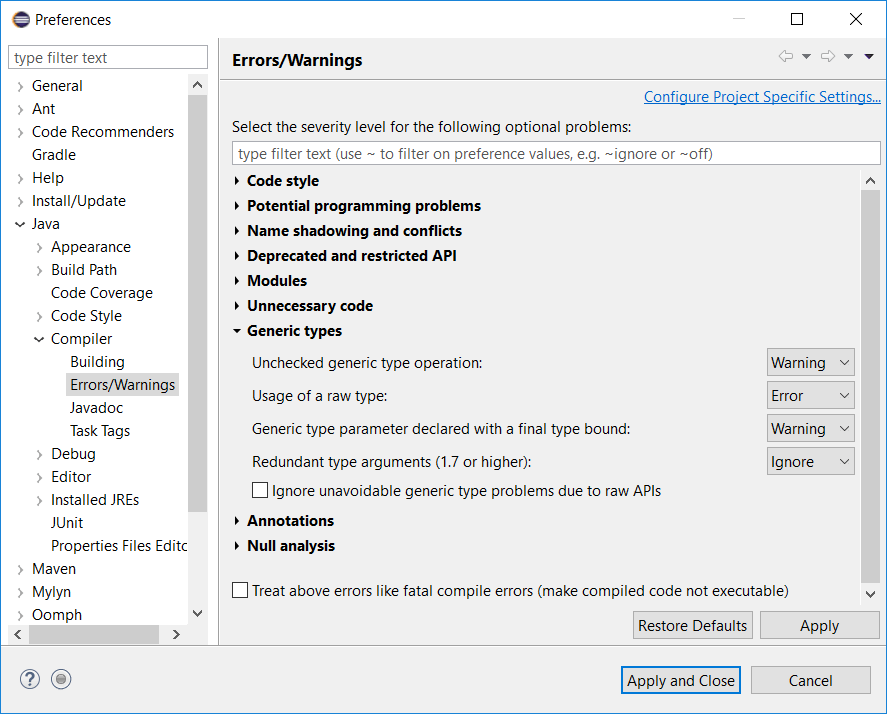The height and width of the screenshot is (714, 887).
Task: Select Errors/Warnings tree item
Action: click(x=123, y=385)
